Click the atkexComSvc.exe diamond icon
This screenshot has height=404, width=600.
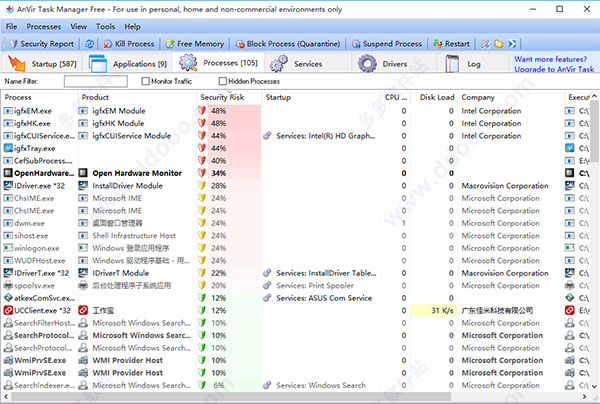click(x=8, y=298)
